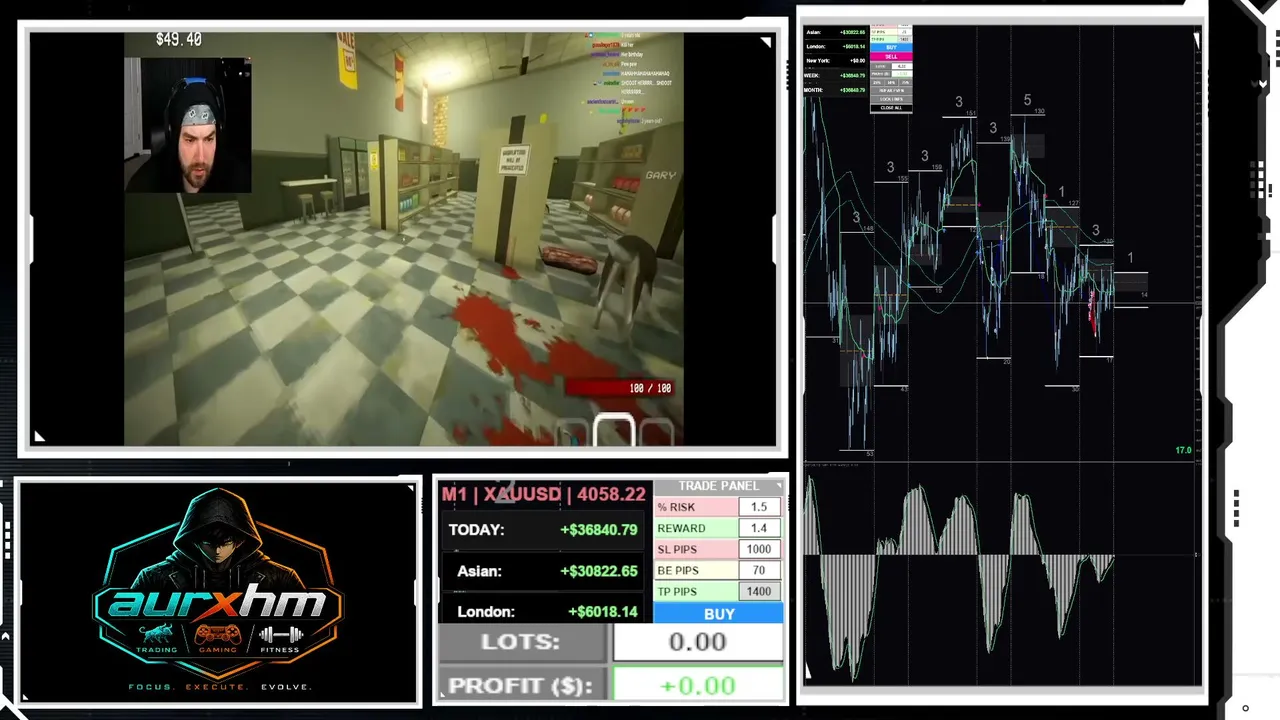The width and height of the screenshot is (1280, 720).
Task: Click the $49.40 money counter in the game
Action: (179, 39)
